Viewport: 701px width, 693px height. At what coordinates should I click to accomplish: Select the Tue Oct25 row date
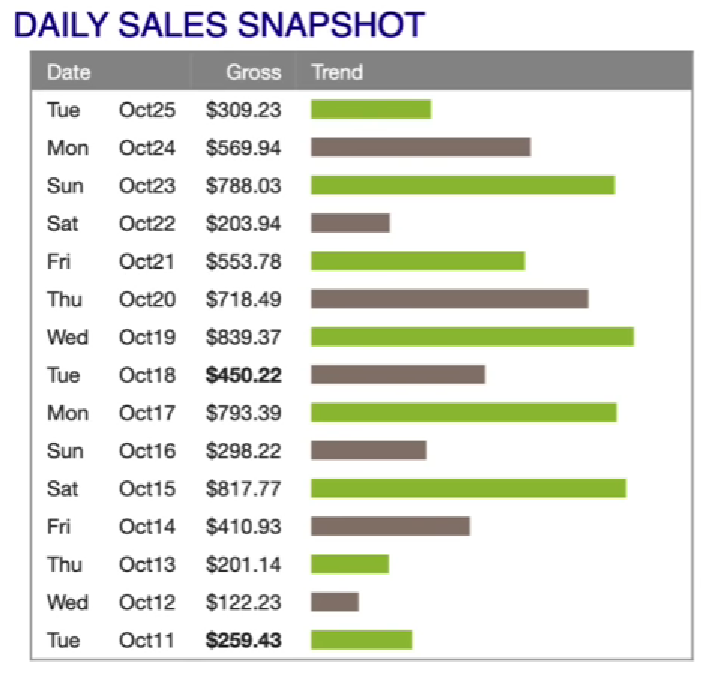click(110, 110)
